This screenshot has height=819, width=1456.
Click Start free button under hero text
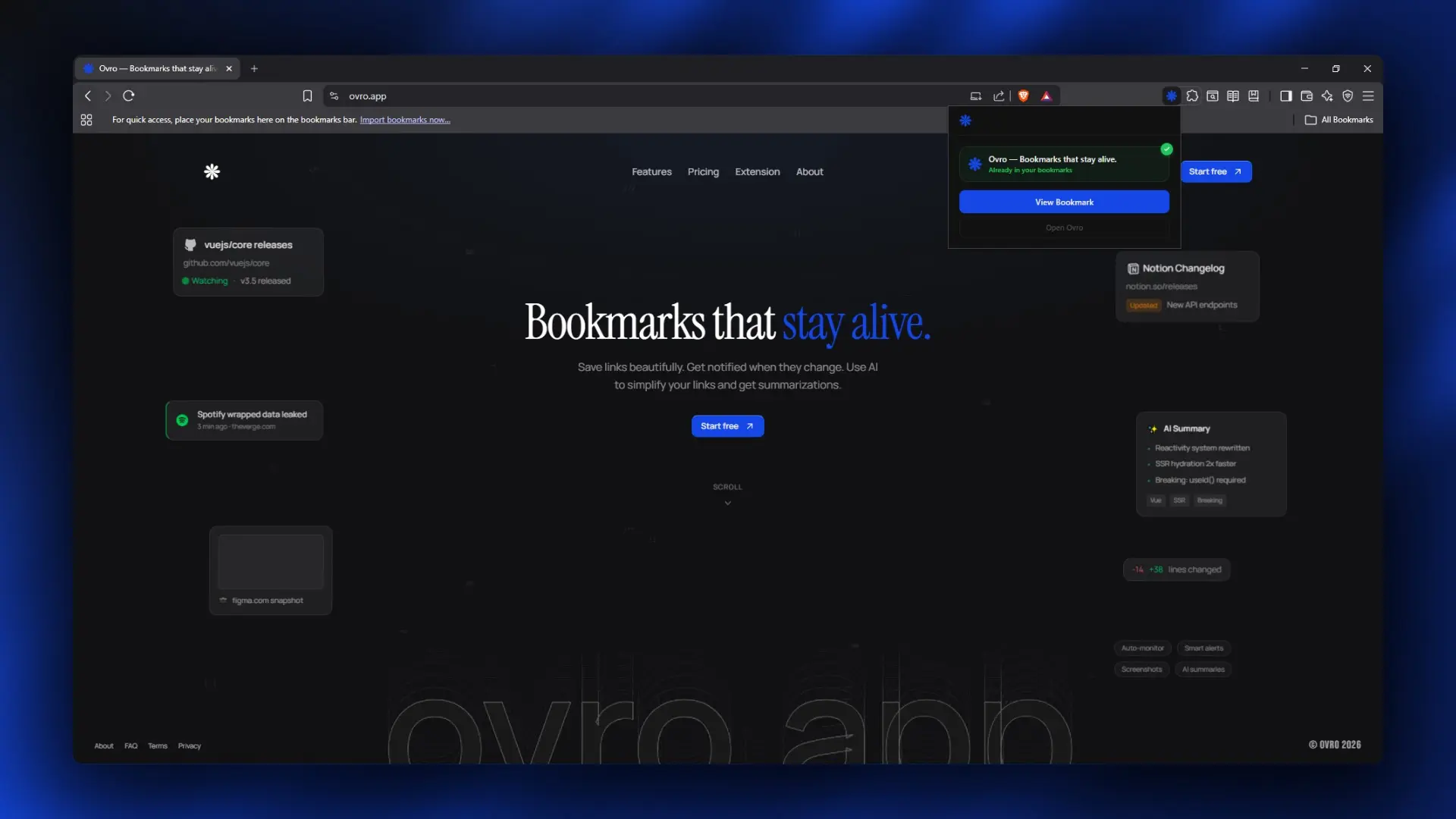(x=727, y=426)
